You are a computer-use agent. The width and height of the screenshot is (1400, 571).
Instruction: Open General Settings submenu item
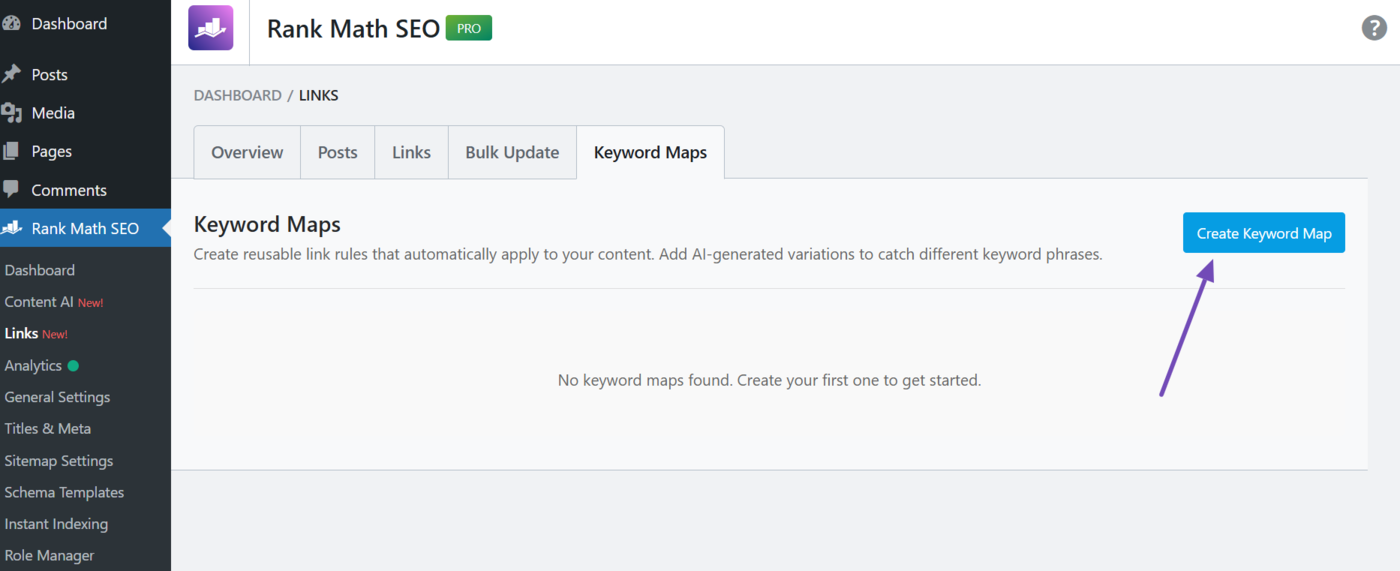click(x=57, y=397)
